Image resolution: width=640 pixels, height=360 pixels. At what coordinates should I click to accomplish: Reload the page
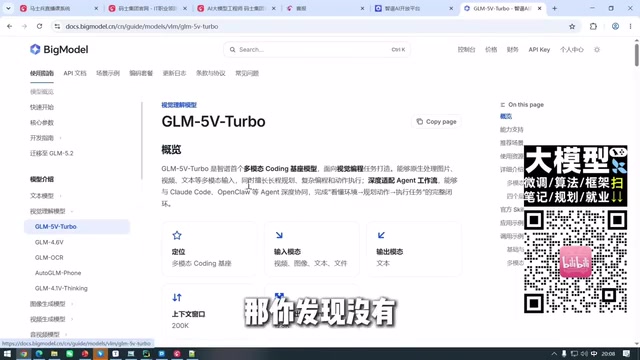click(x=40, y=27)
